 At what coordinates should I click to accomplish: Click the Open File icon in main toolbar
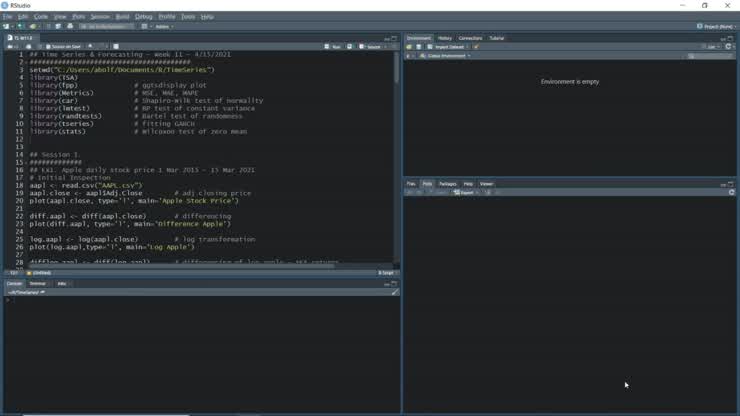pos(33,26)
